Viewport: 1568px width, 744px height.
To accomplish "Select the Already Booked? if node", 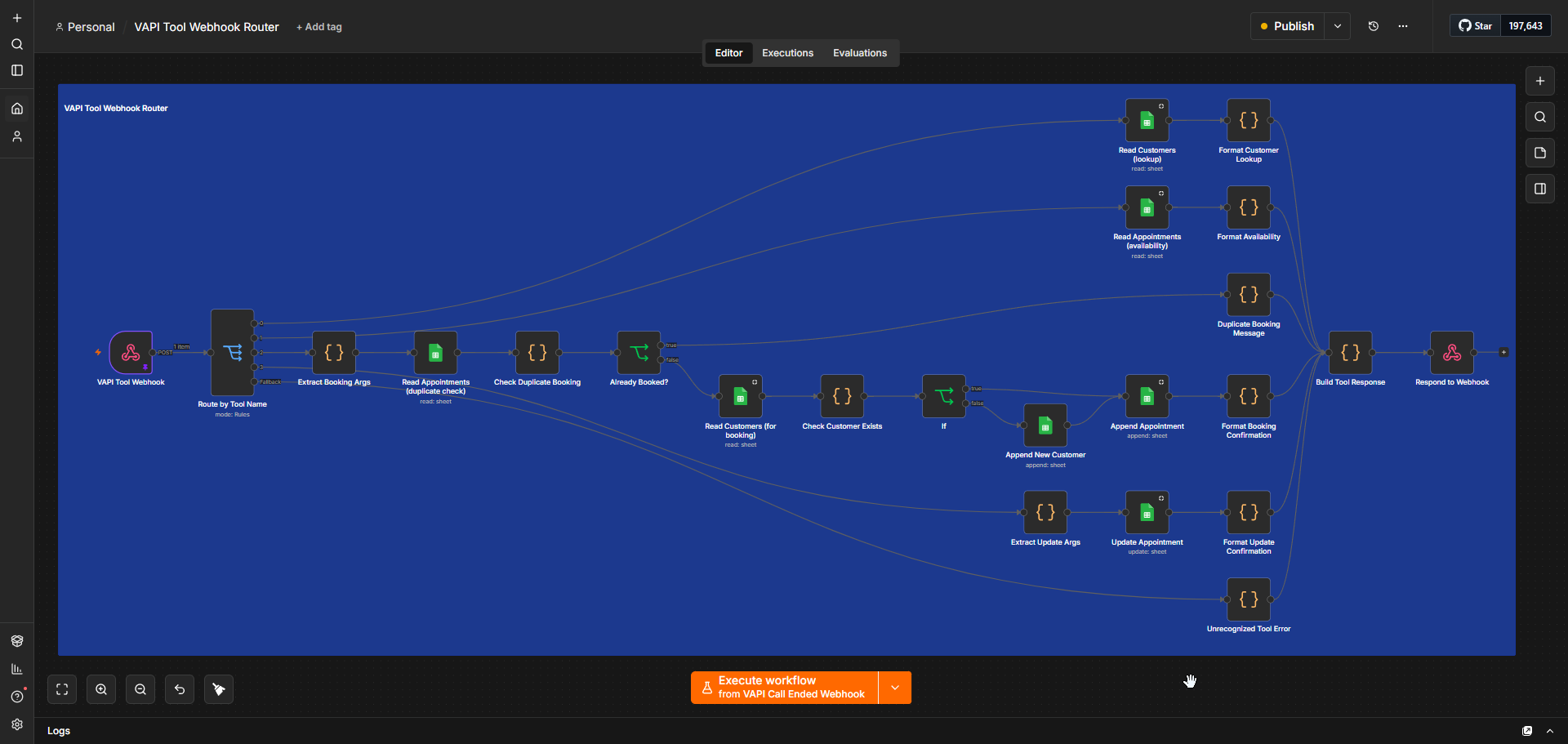I will coord(639,352).
